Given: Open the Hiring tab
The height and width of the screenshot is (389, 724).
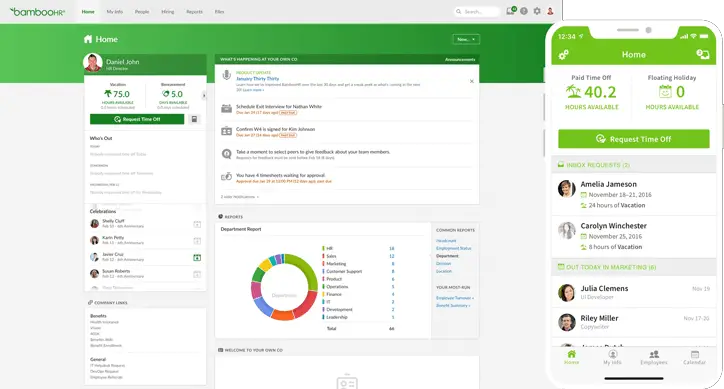Looking at the screenshot, I should click(x=168, y=12).
